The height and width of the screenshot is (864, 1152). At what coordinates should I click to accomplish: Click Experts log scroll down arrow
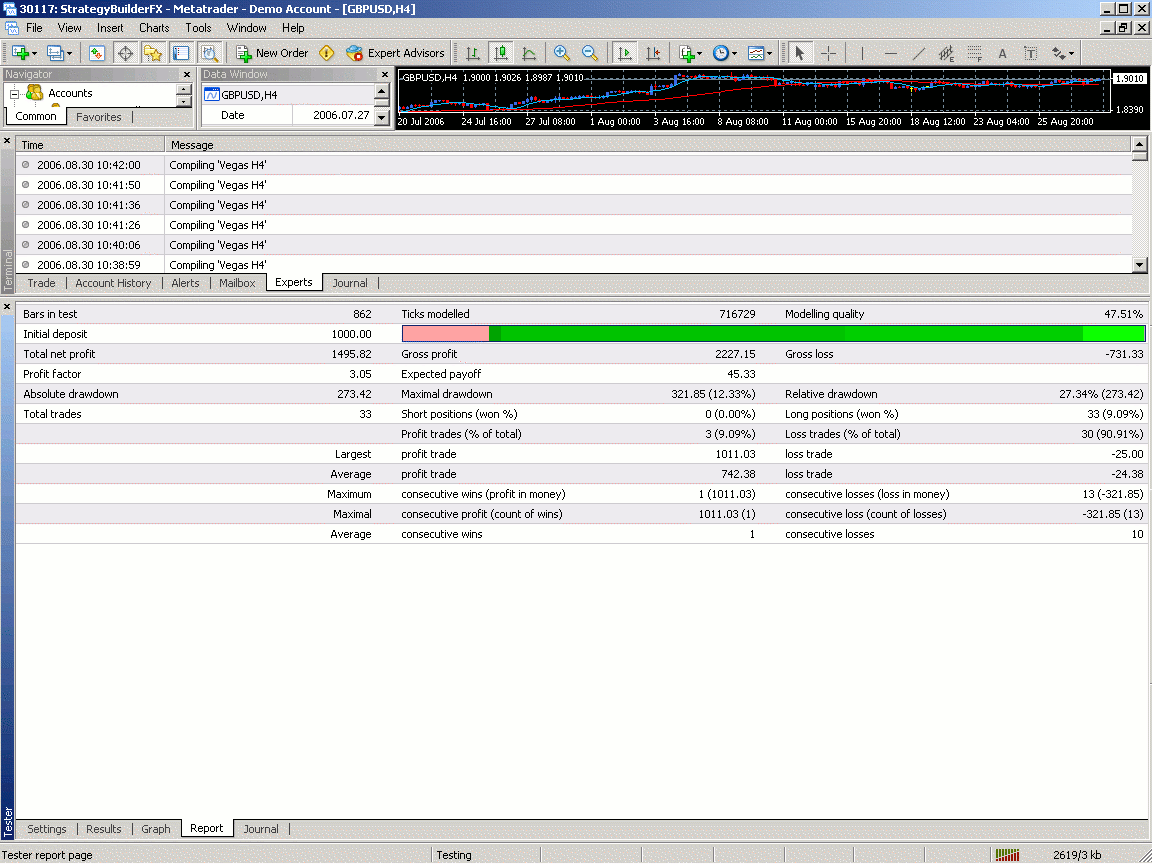1139,264
